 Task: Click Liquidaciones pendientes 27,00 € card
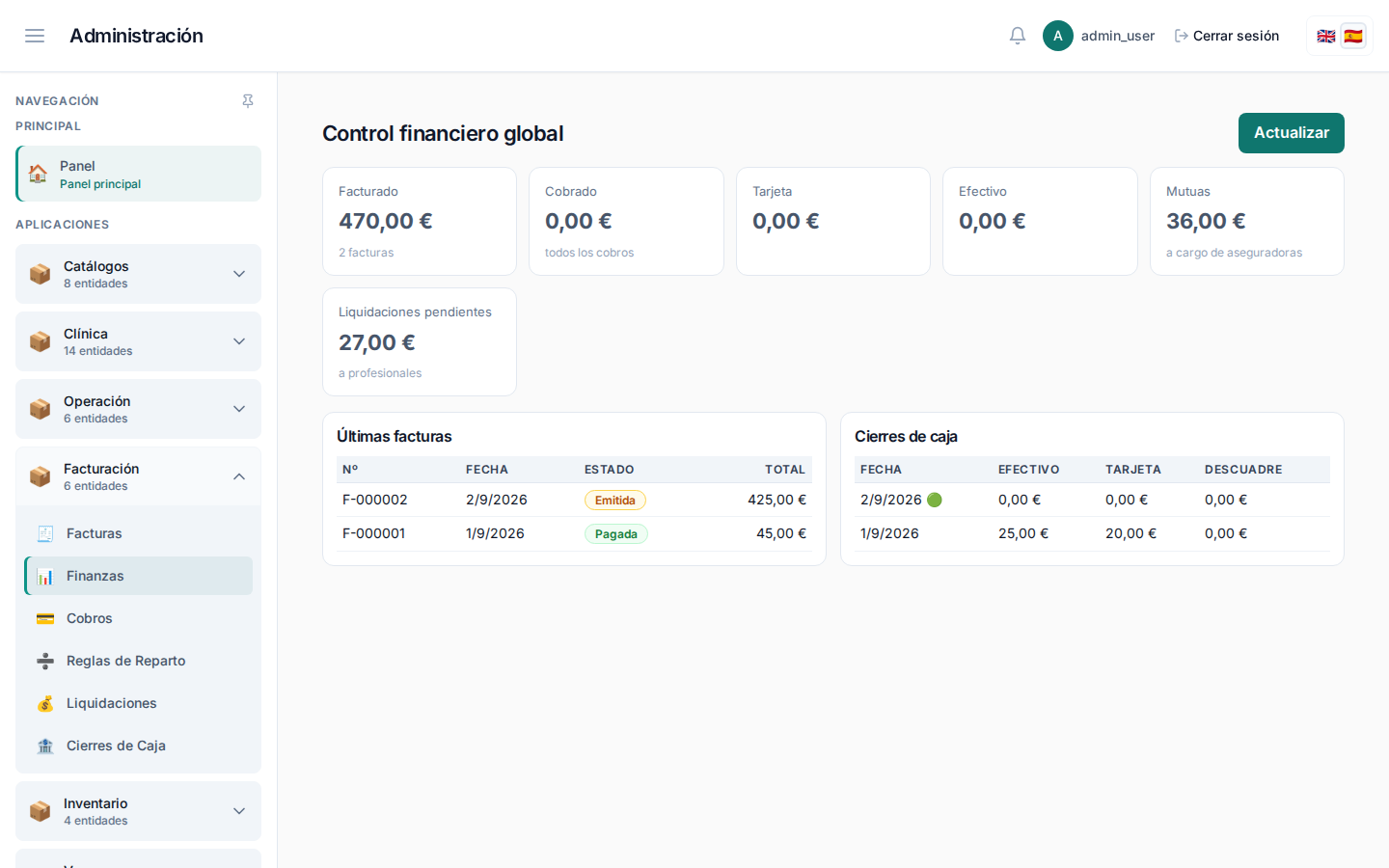pyautogui.click(x=420, y=341)
